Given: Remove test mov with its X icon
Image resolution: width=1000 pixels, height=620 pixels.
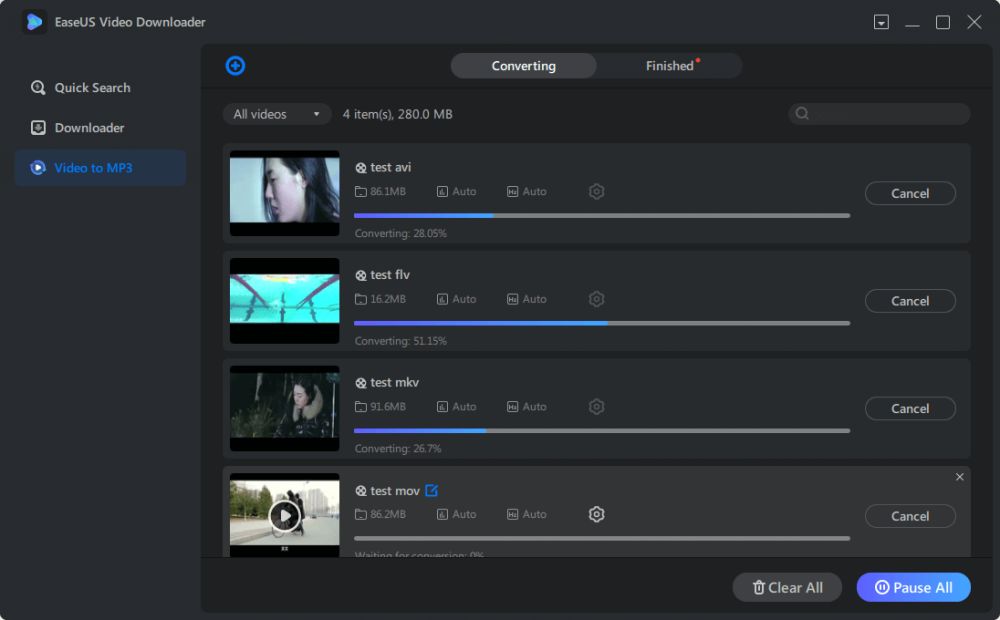Looking at the screenshot, I should click(960, 477).
